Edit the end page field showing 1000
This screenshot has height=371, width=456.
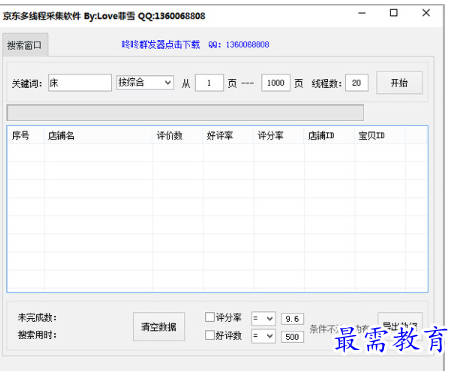(276, 83)
